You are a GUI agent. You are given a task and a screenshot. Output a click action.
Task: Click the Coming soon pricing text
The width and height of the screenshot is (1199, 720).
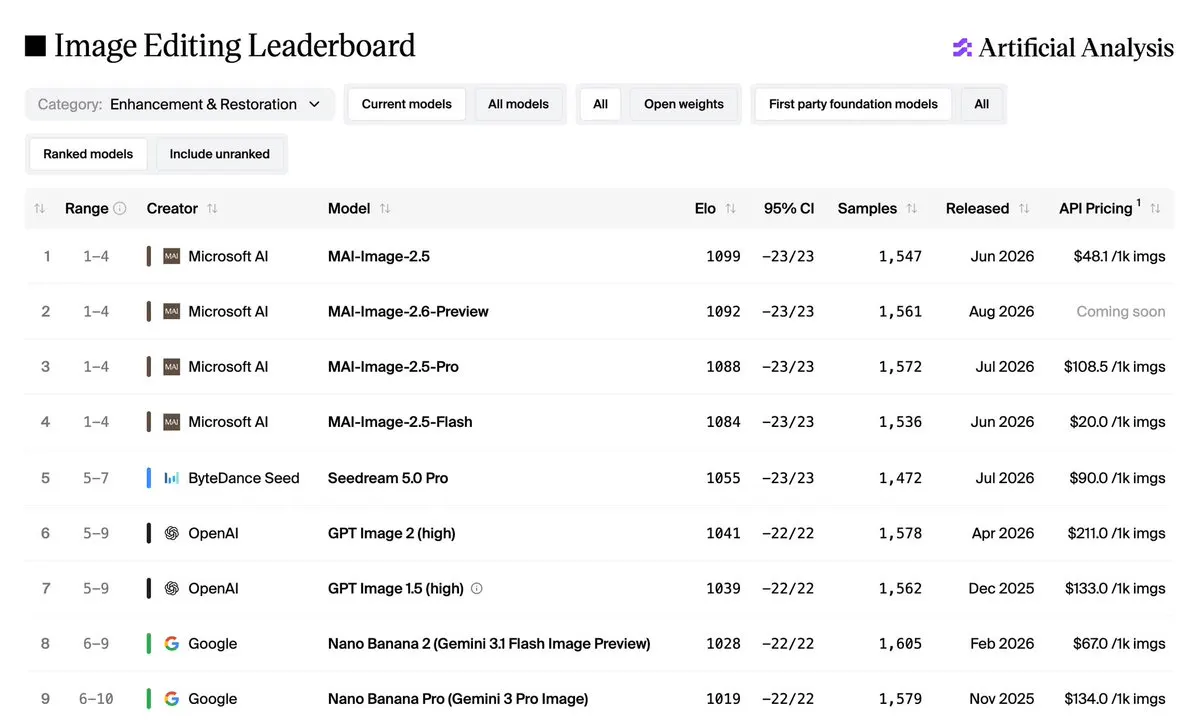pos(1120,311)
